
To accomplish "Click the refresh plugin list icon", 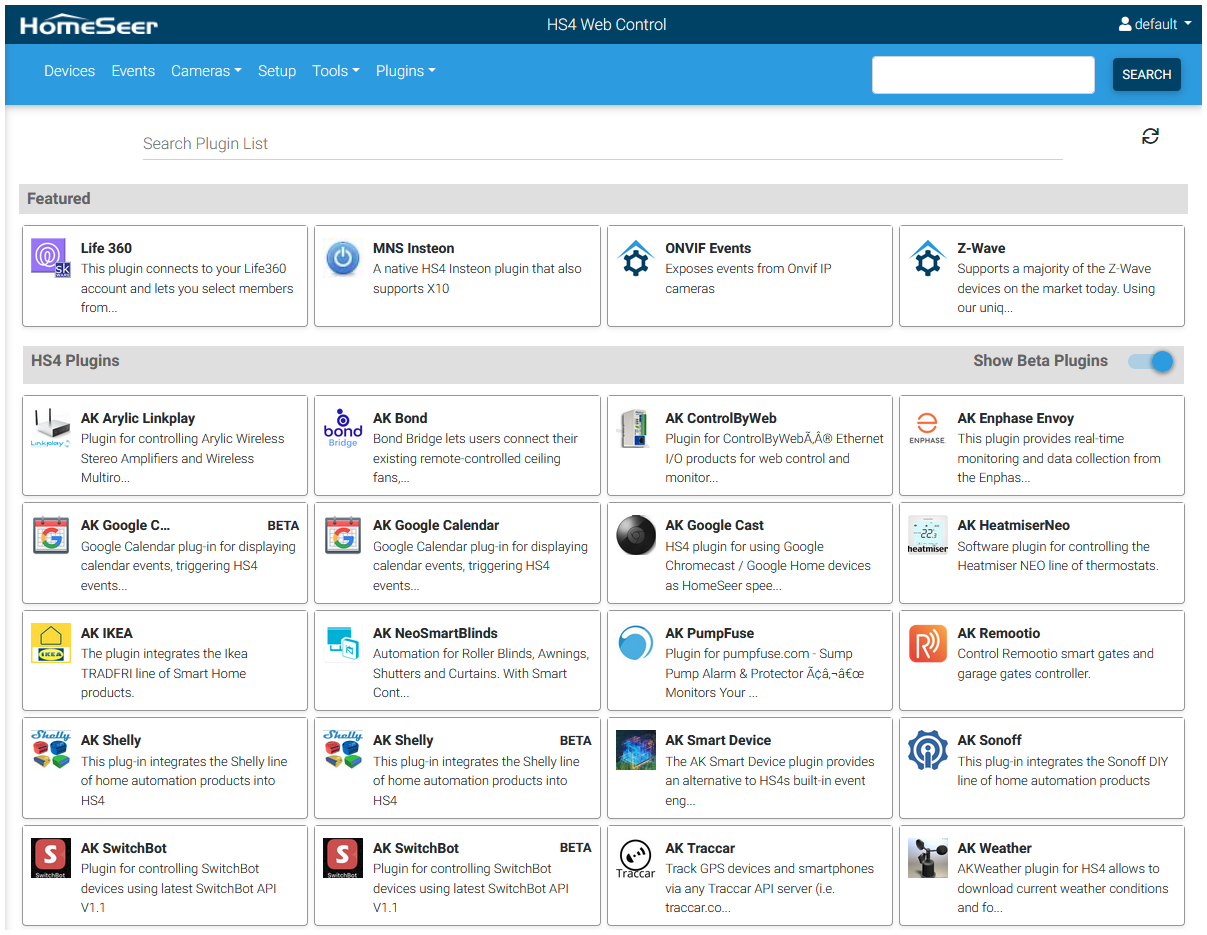I will click(1150, 136).
